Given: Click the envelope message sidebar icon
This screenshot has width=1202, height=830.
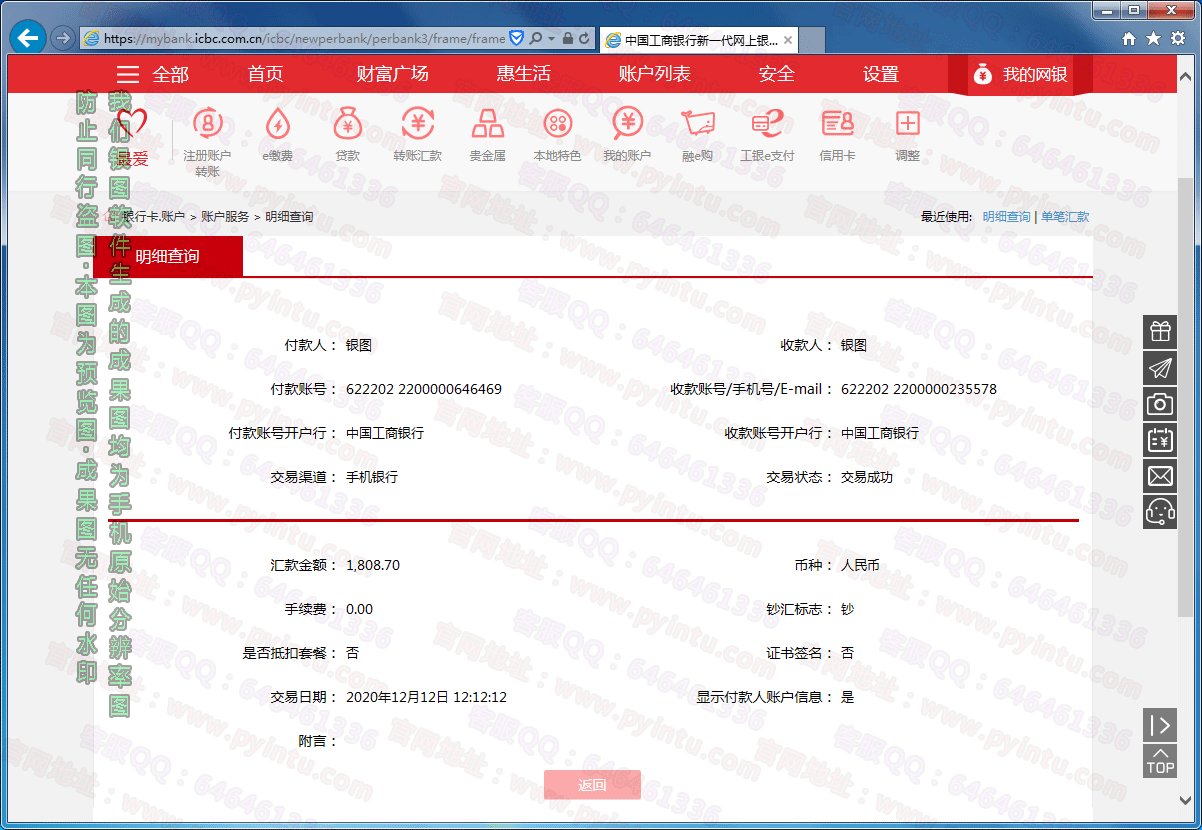Looking at the screenshot, I should coord(1160,476).
